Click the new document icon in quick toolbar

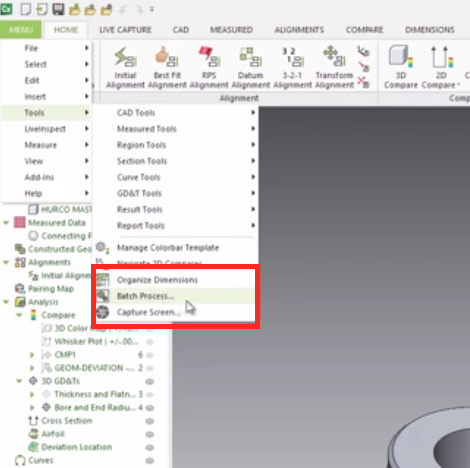pos(26,9)
